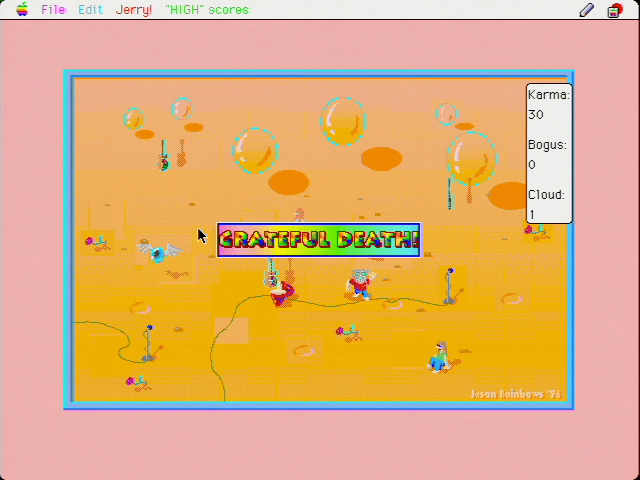Screen dimensions: 640x480
Task: Open the File menu
Action: point(53,9)
